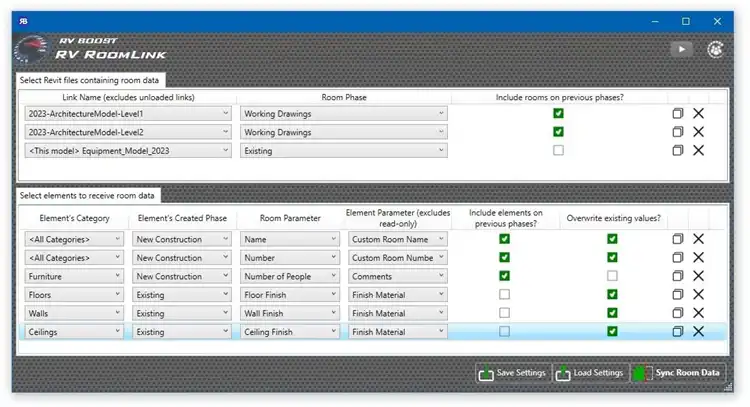Duplicate the Furniture mapping row
Viewport: 750px width, 407px height.
point(677,276)
